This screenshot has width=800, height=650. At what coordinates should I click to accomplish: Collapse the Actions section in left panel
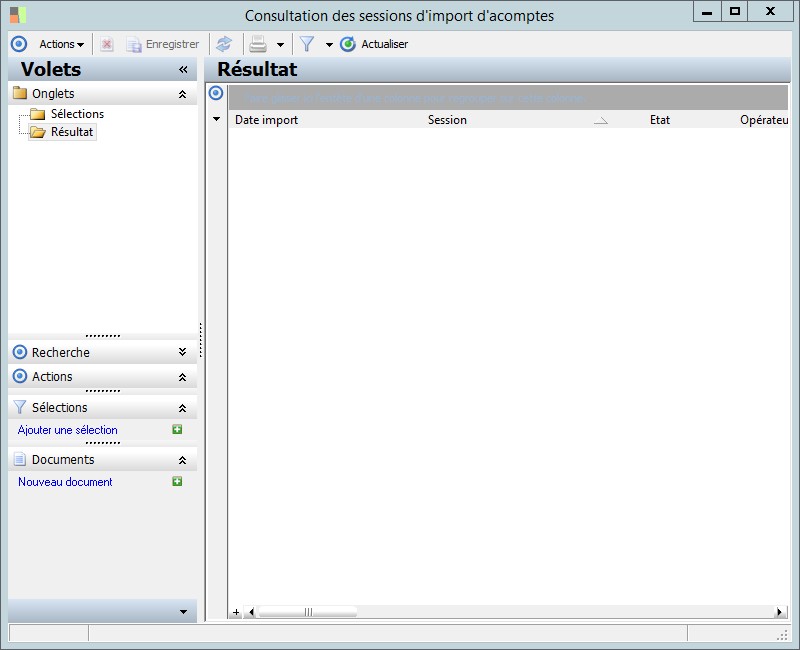point(182,377)
